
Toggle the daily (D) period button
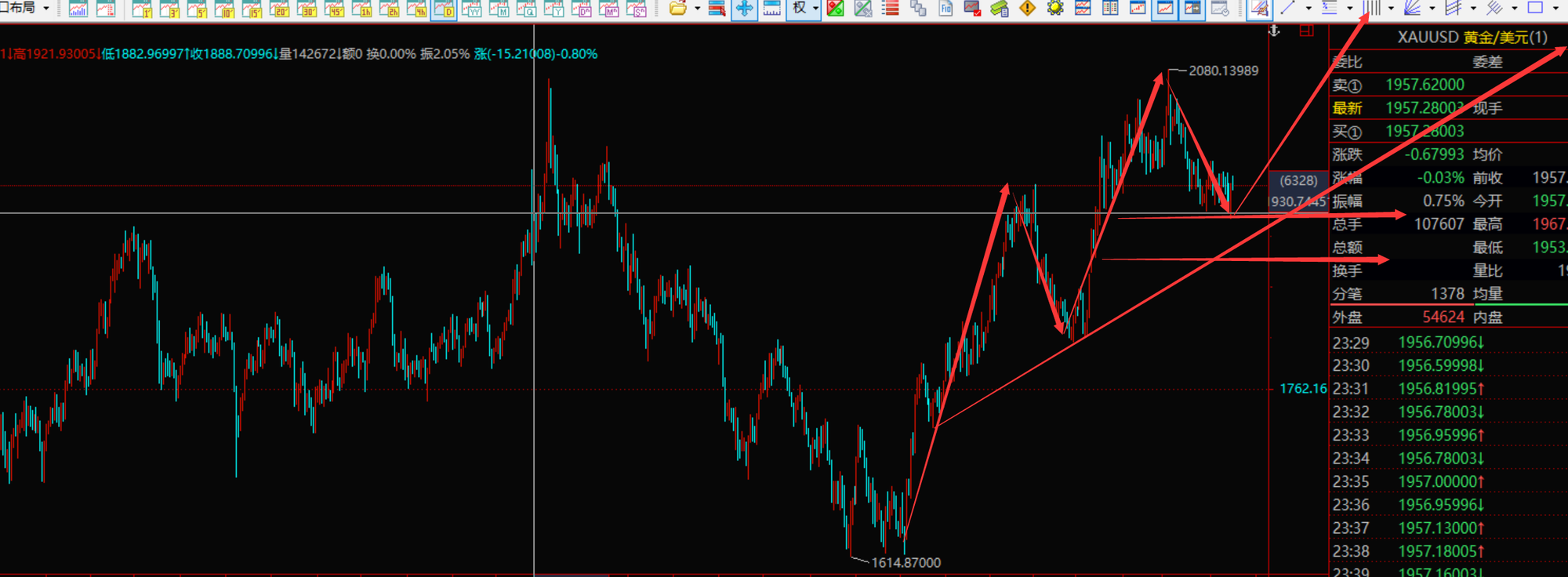(444, 9)
